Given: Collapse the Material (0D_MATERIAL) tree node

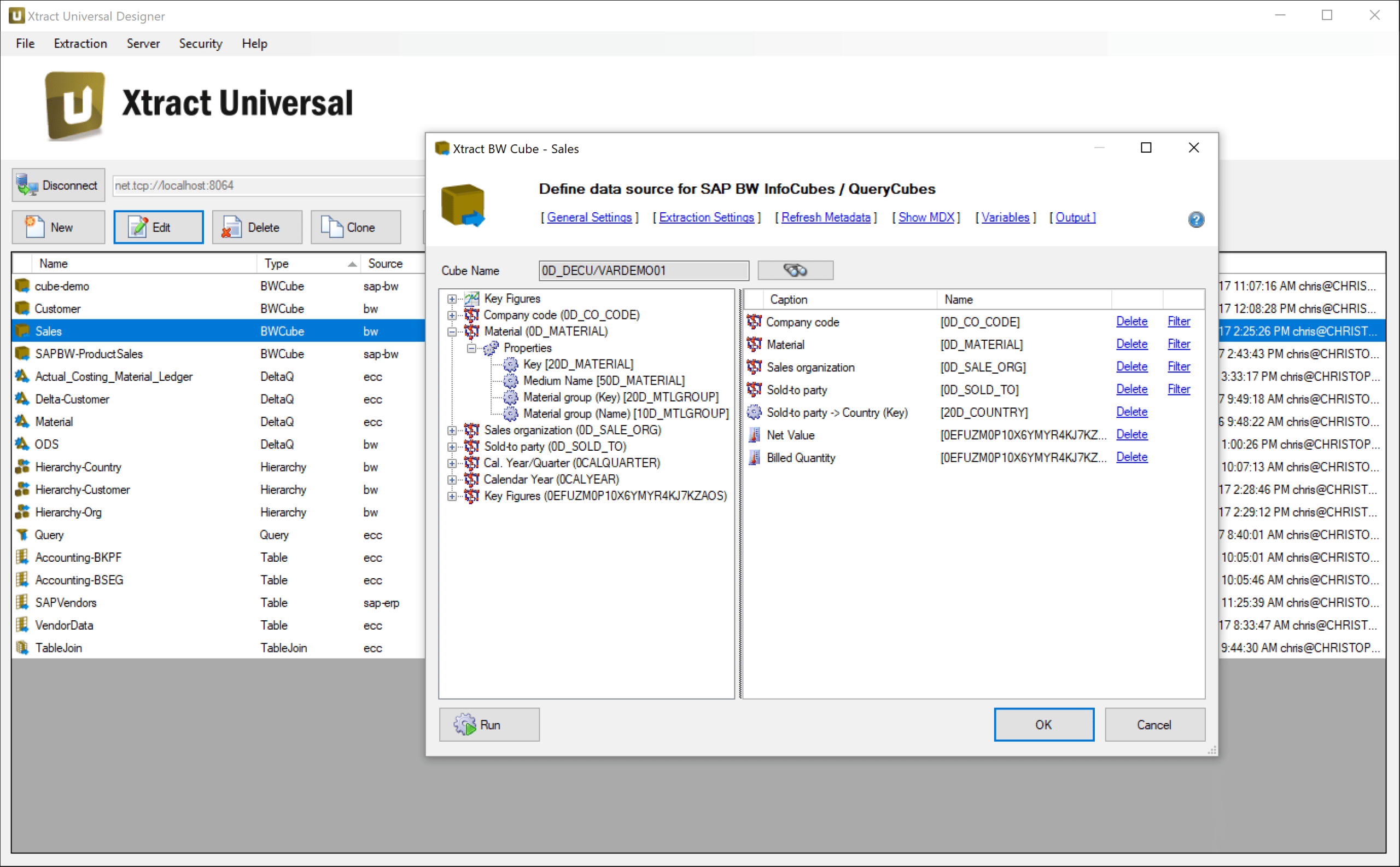Looking at the screenshot, I should (x=452, y=331).
